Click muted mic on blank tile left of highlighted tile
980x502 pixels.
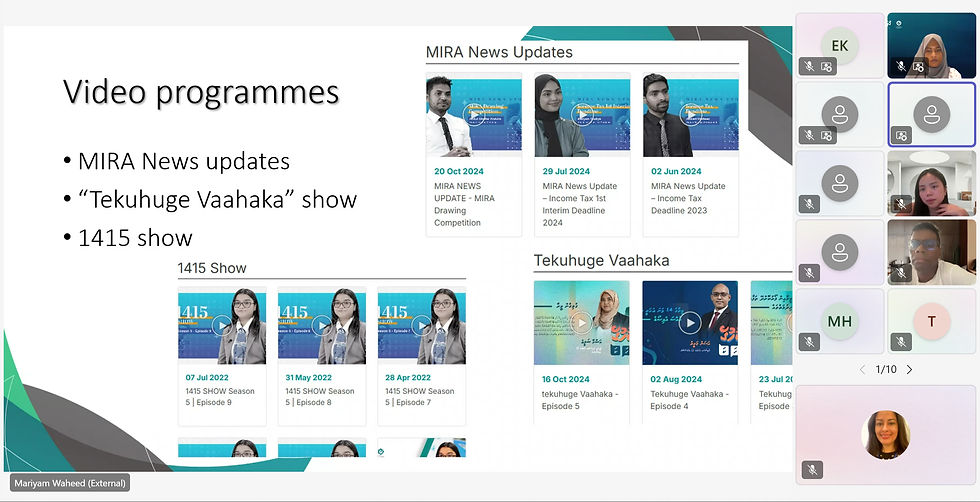tap(809, 135)
